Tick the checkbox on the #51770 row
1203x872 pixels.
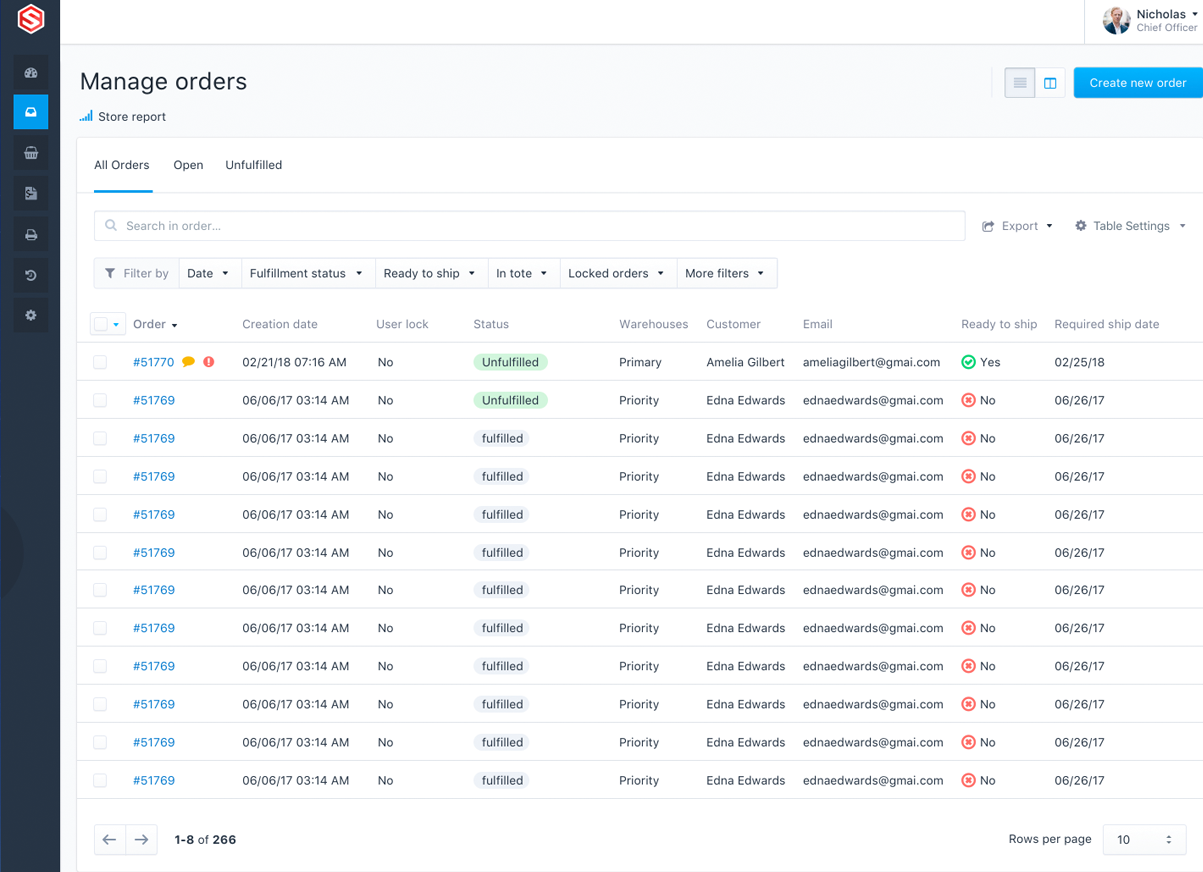point(100,362)
